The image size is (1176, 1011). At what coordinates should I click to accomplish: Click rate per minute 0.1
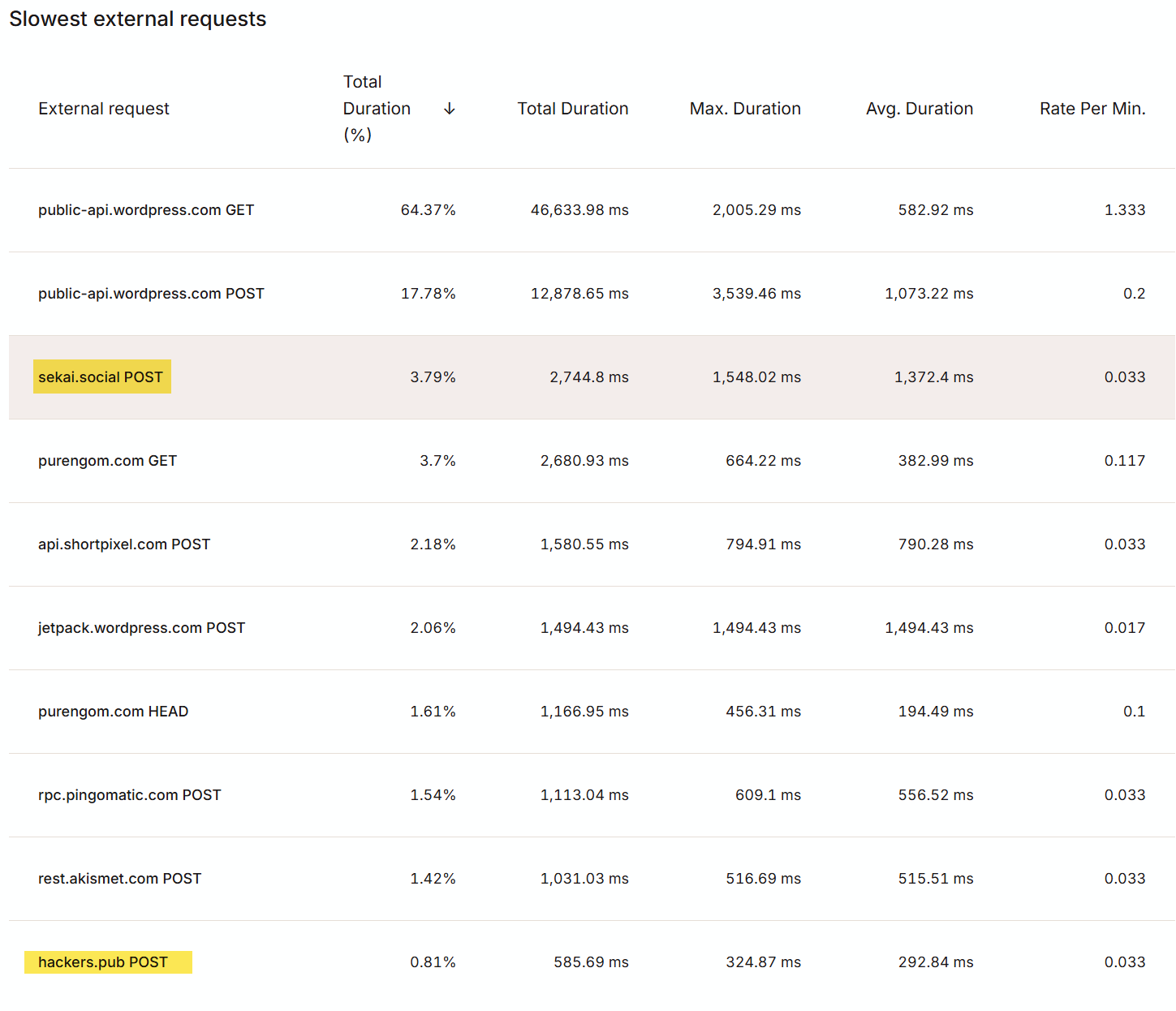[1135, 712]
